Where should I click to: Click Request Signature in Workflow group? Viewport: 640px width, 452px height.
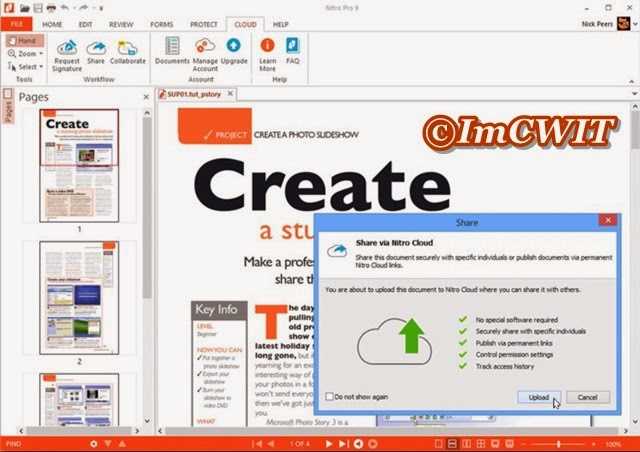67,56
